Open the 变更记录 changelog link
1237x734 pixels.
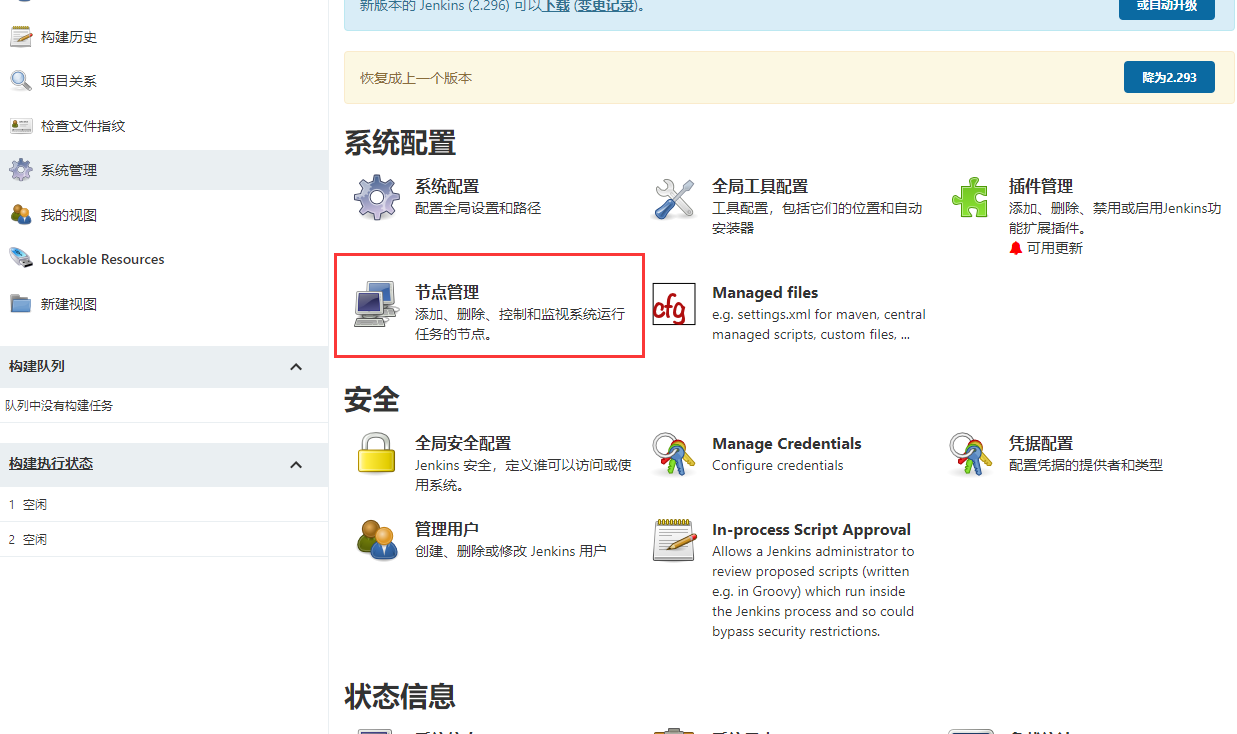point(606,6)
